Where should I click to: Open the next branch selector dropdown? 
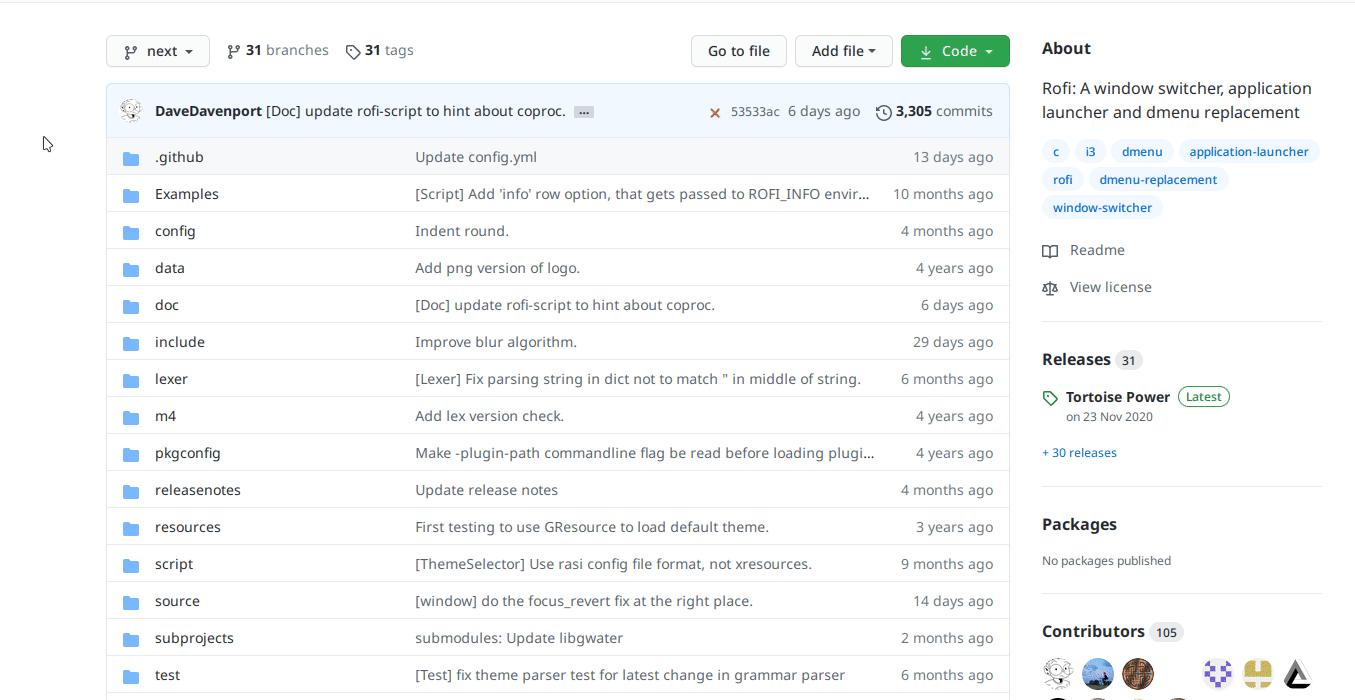(158, 51)
